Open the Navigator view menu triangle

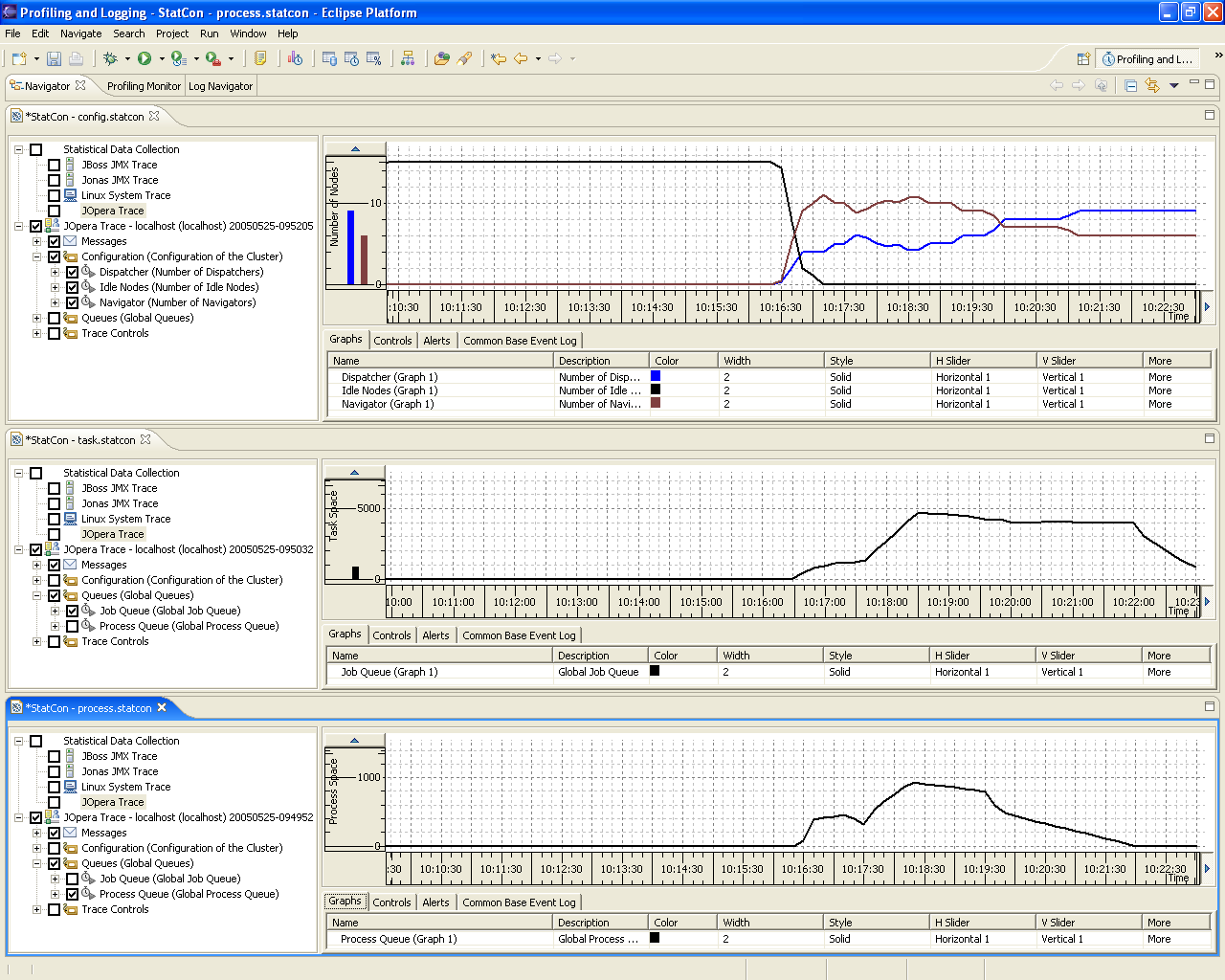[1174, 85]
